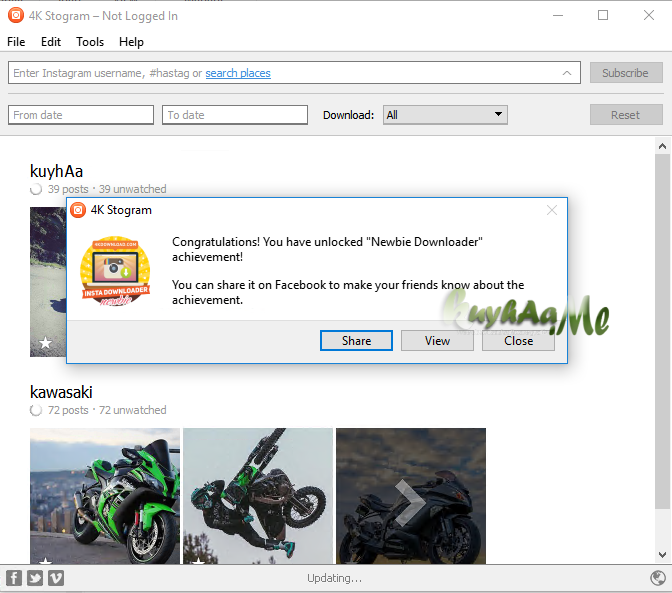Click the scrollbar up arrow
Image resolution: width=672 pixels, height=593 pixels.
click(662, 147)
